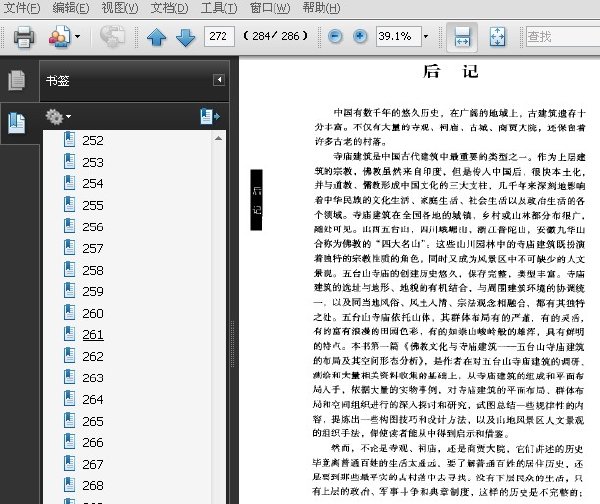This screenshot has height=504, width=600.
Task: Click the page number field showing 272
Action: (219, 36)
